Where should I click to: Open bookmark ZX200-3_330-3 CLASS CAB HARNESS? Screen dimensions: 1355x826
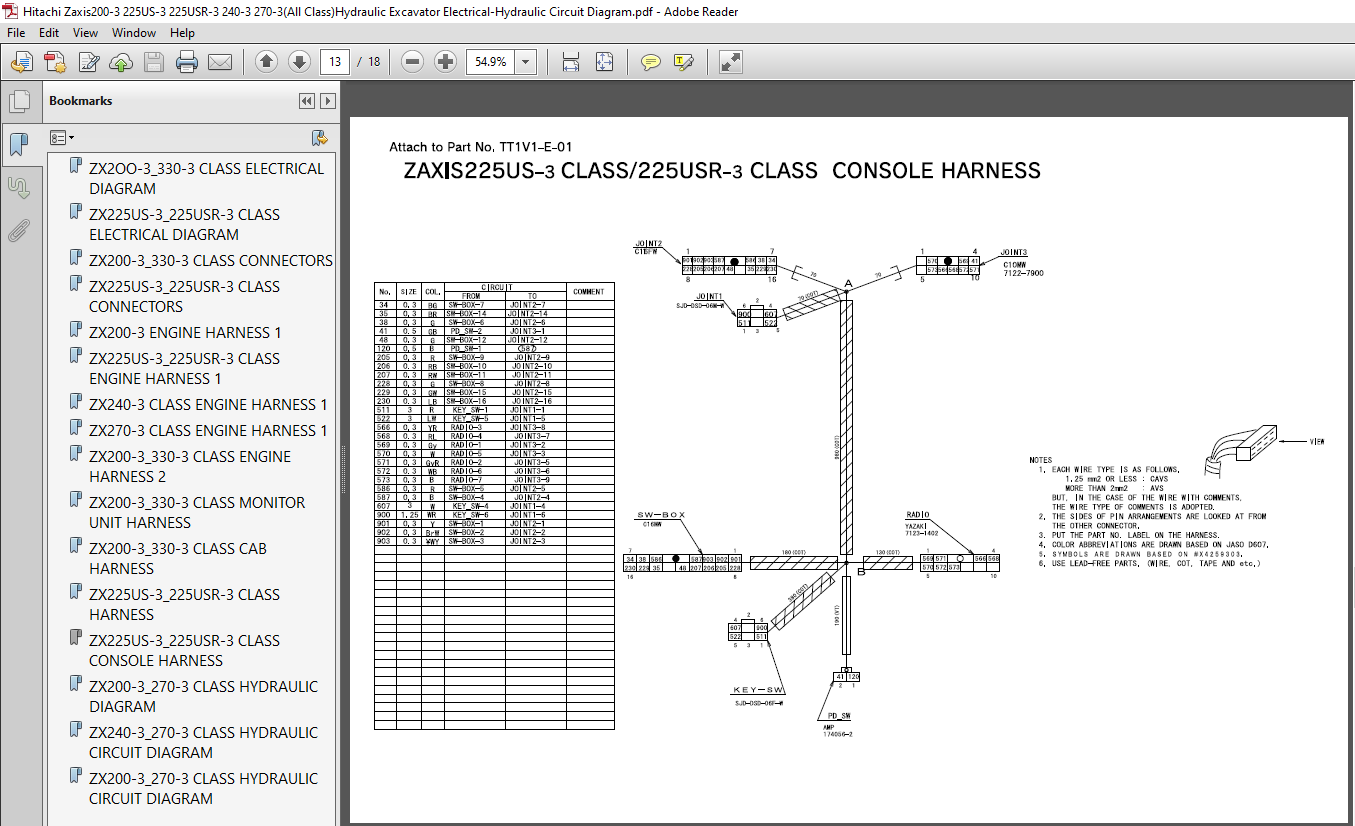(x=180, y=558)
